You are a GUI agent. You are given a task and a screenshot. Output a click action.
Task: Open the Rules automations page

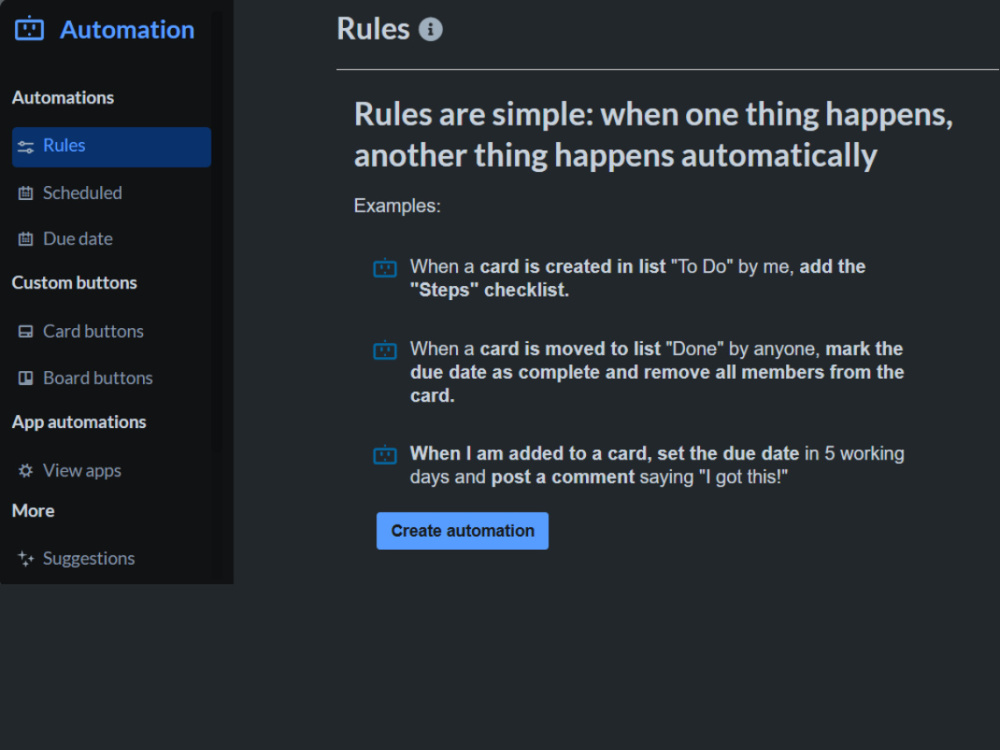pyautogui.click(x=112, y=147)
